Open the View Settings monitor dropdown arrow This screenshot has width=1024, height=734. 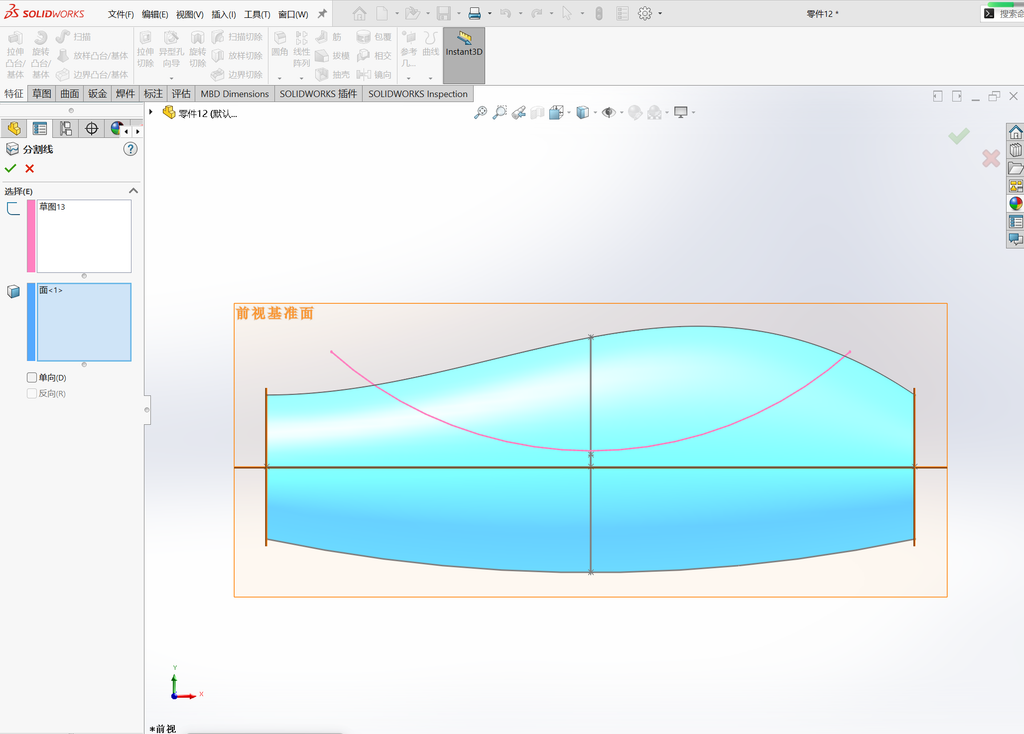tap(693, 112)
